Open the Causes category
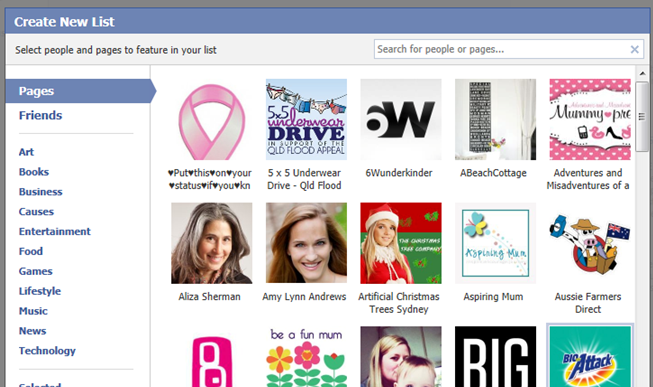The height and width of the screenshot is (387, 653). point(36,212)
